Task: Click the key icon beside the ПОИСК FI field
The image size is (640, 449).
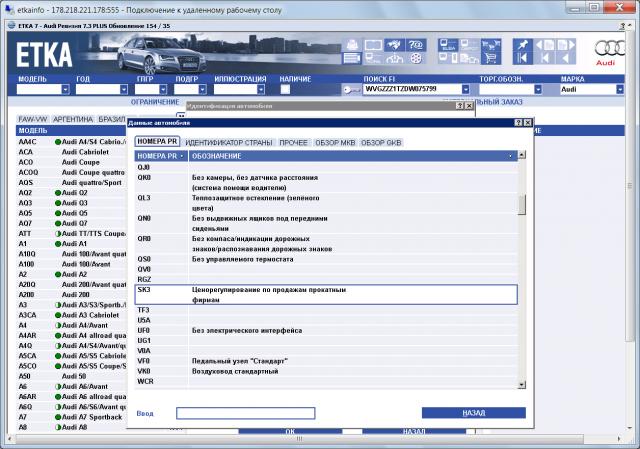Action: pyautogui.click(x=351, y=89)
